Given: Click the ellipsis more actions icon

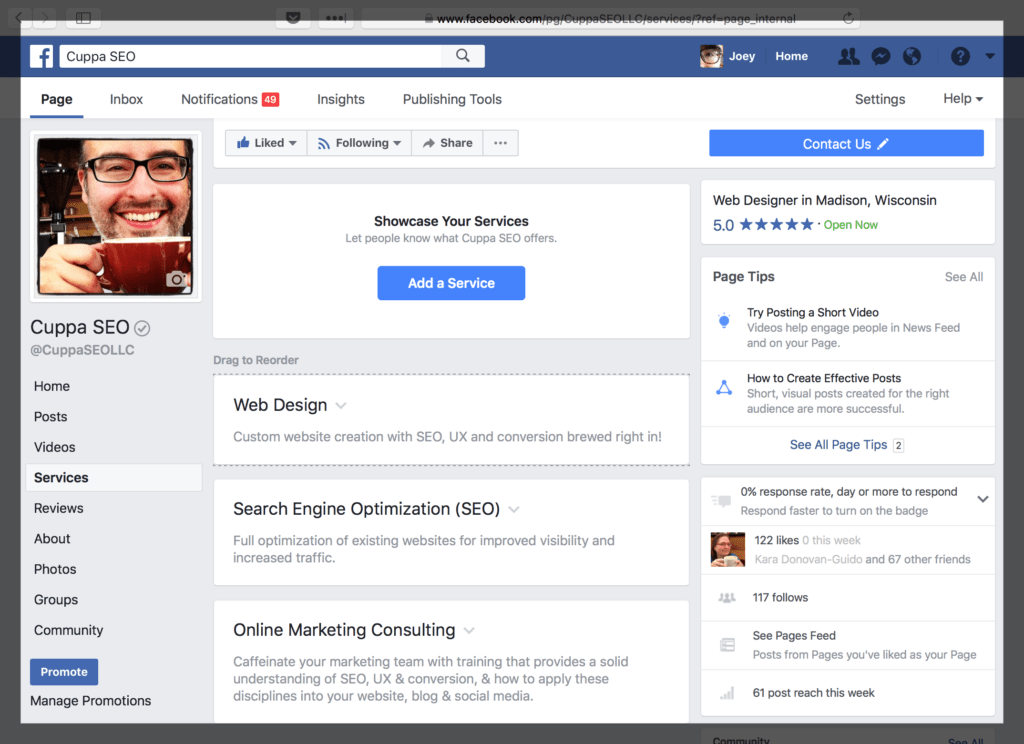Looking at the screenshot, I should (500, 142).
